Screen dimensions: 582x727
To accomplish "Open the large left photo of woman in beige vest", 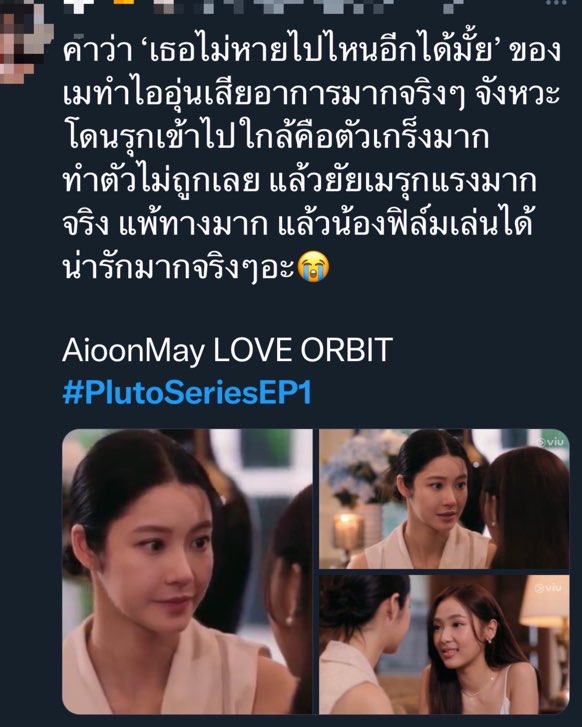I will tap(187, 571).
